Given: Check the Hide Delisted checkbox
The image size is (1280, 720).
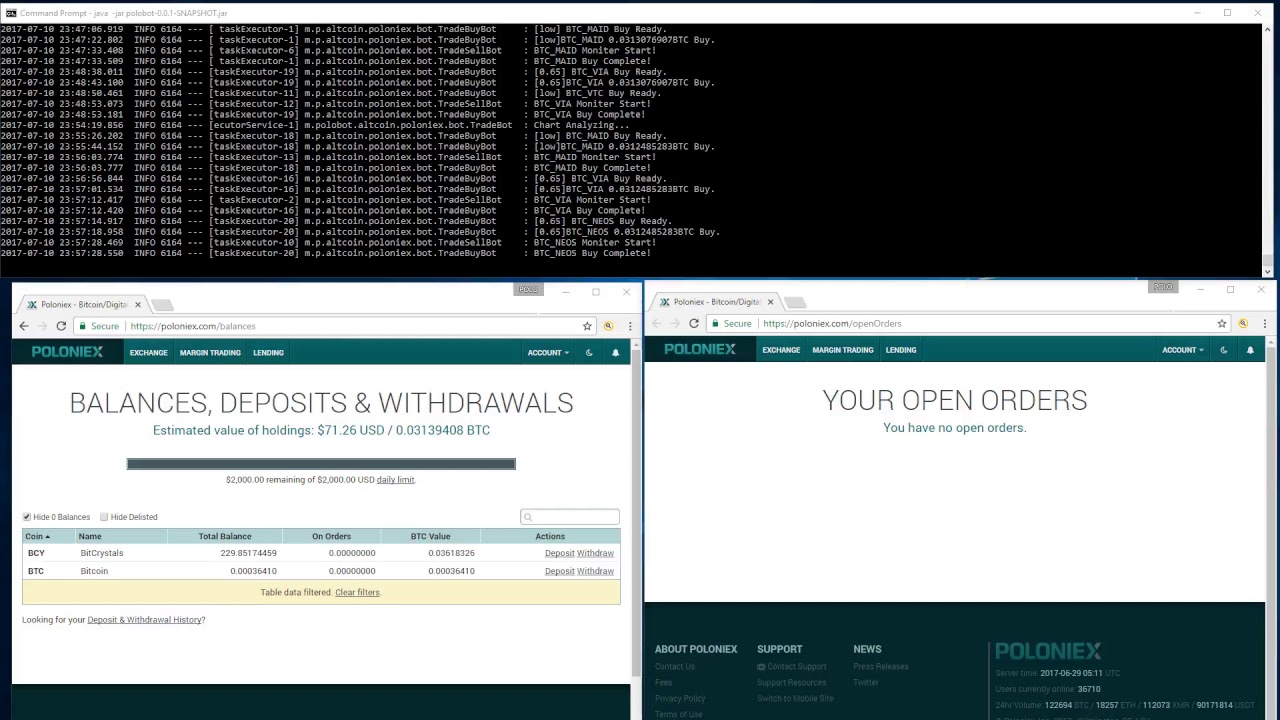Looking at the screenshot, I should [x=104, y=517].
